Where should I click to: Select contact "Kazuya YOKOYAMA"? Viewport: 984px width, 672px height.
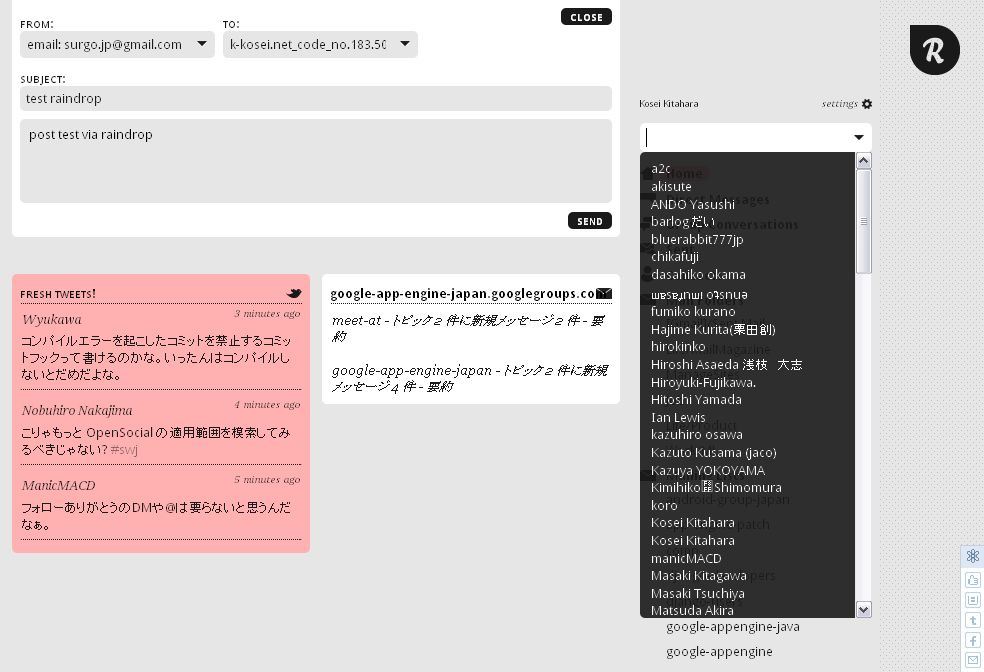[708, 470]
